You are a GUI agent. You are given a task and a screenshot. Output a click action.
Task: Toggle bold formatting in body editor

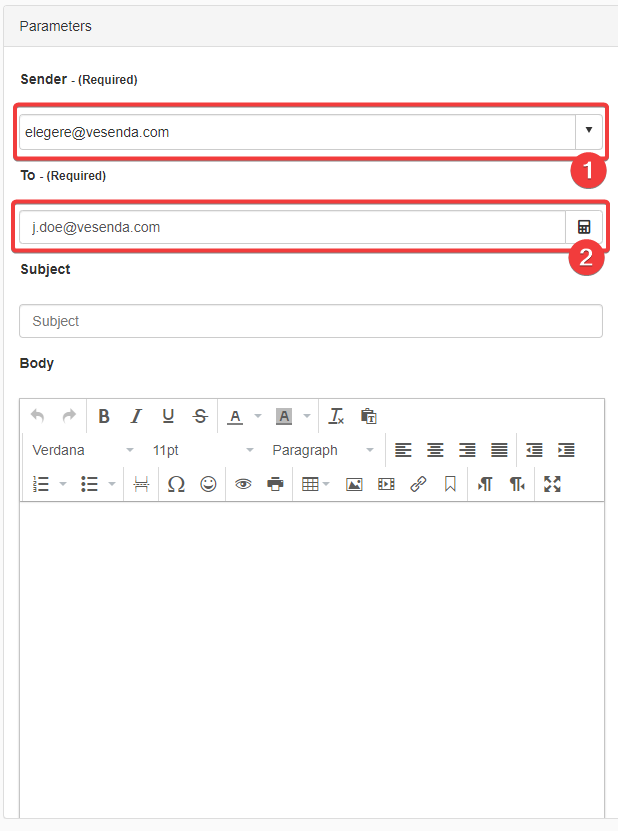104,416
